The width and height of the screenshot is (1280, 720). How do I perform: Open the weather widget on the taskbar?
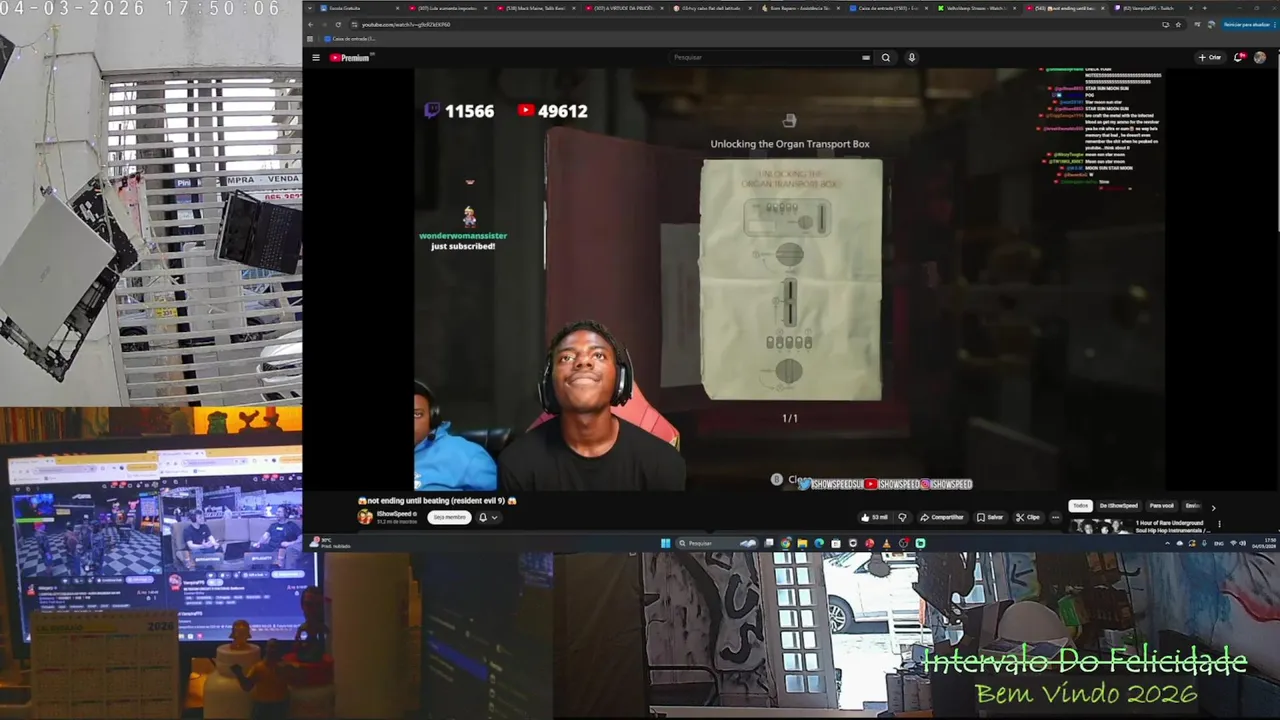[330, 543]
